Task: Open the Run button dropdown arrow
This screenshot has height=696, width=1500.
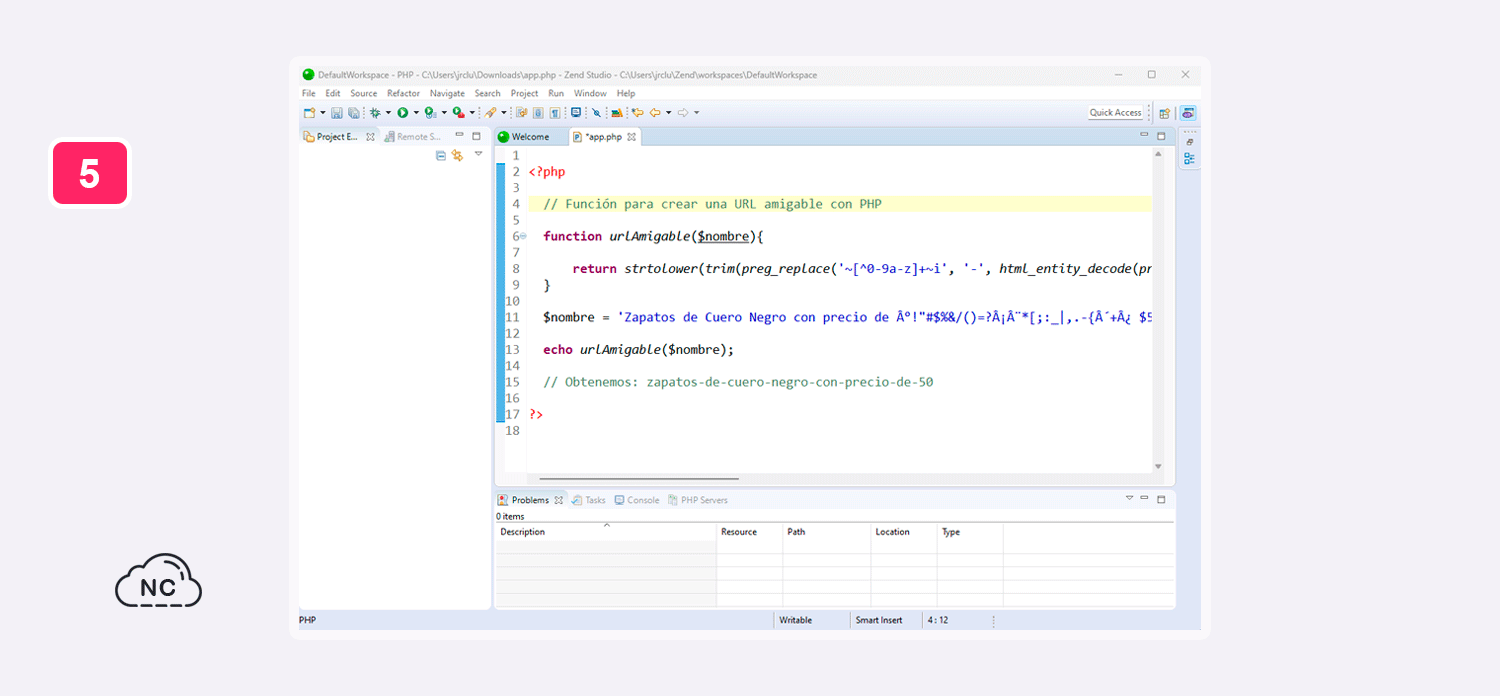Action: pos(416,113)
